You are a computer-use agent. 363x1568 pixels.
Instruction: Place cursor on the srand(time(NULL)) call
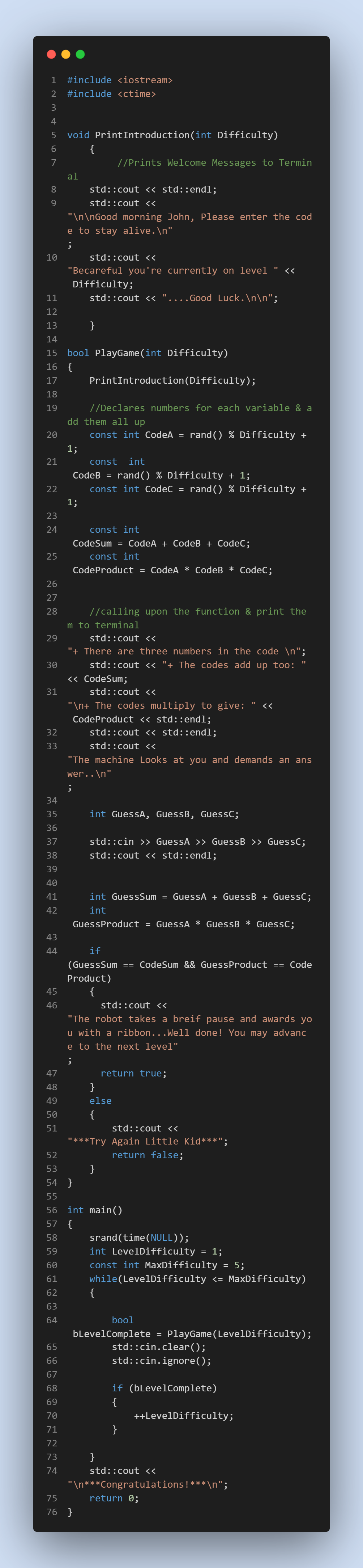[139, 1238]
